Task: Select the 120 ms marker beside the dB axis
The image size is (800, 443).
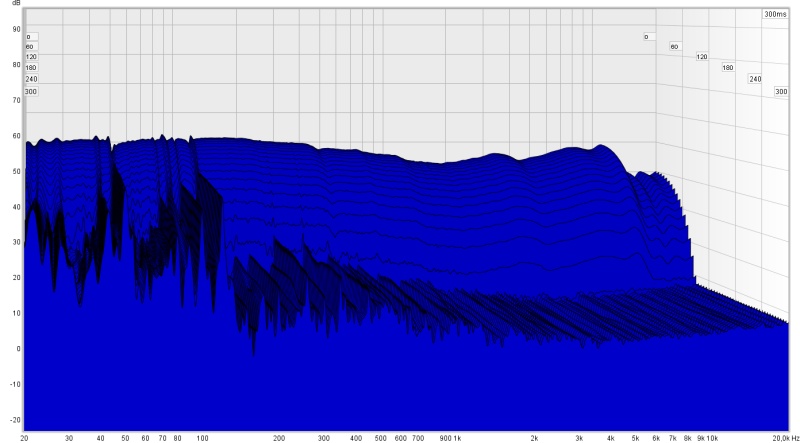Action: (31, 57)
